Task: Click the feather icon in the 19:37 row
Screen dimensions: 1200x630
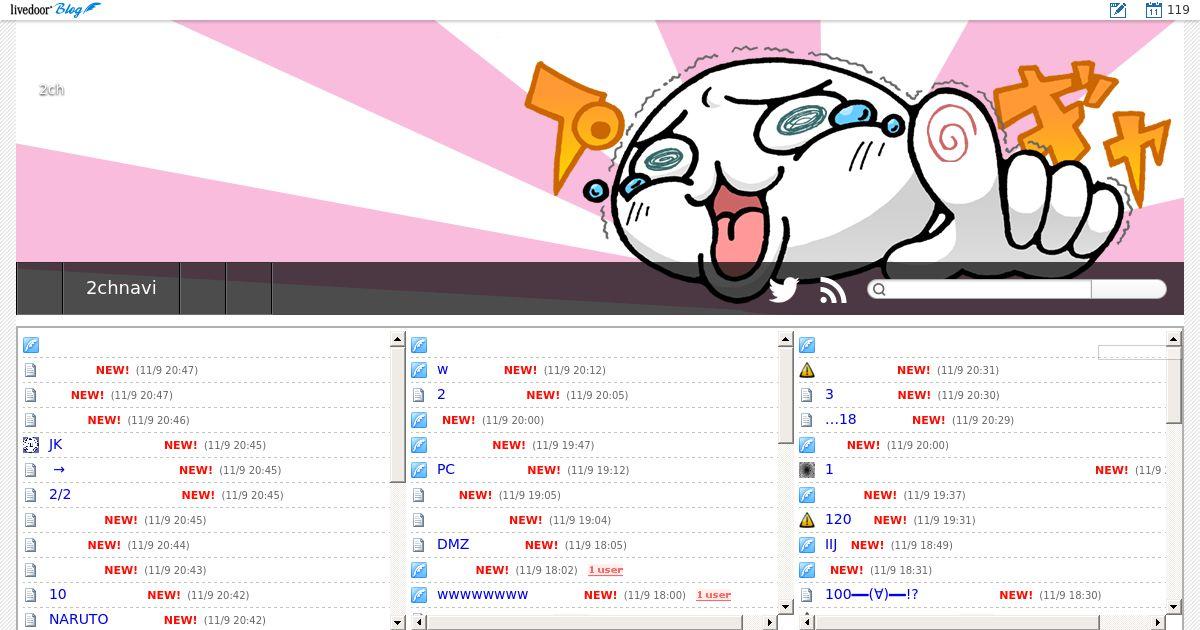Action: 807,495
